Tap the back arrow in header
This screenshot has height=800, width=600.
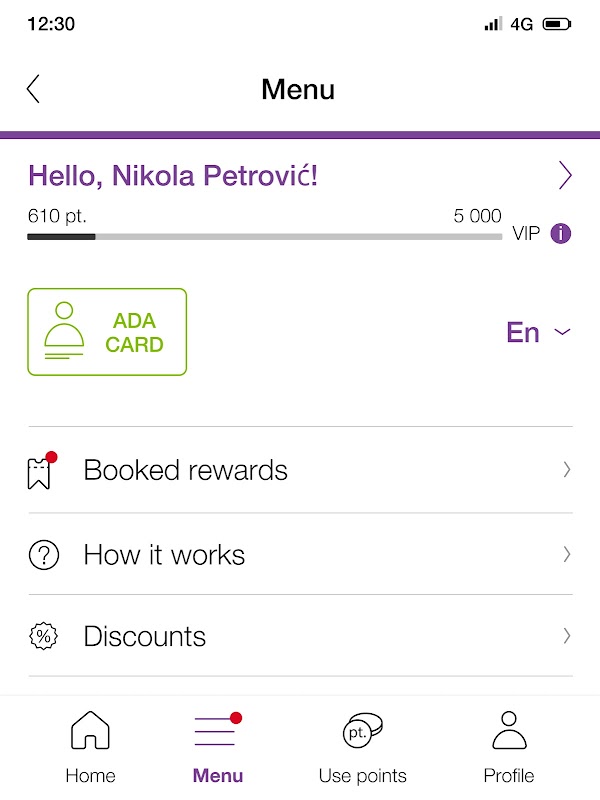coord(33,89)
